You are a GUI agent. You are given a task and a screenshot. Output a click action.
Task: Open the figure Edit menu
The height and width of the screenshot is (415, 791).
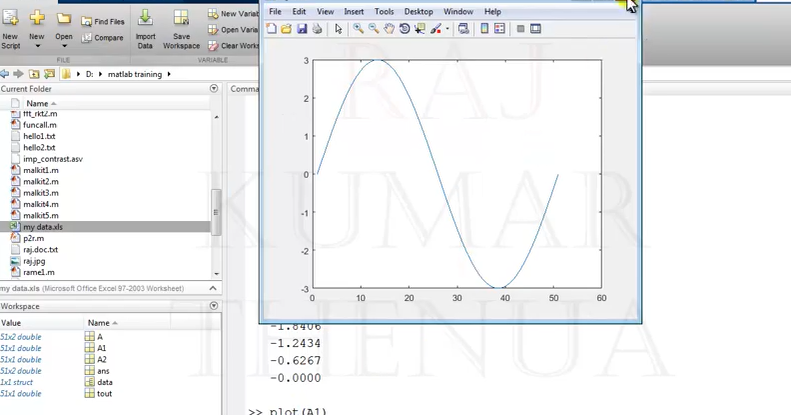[299, 11]
